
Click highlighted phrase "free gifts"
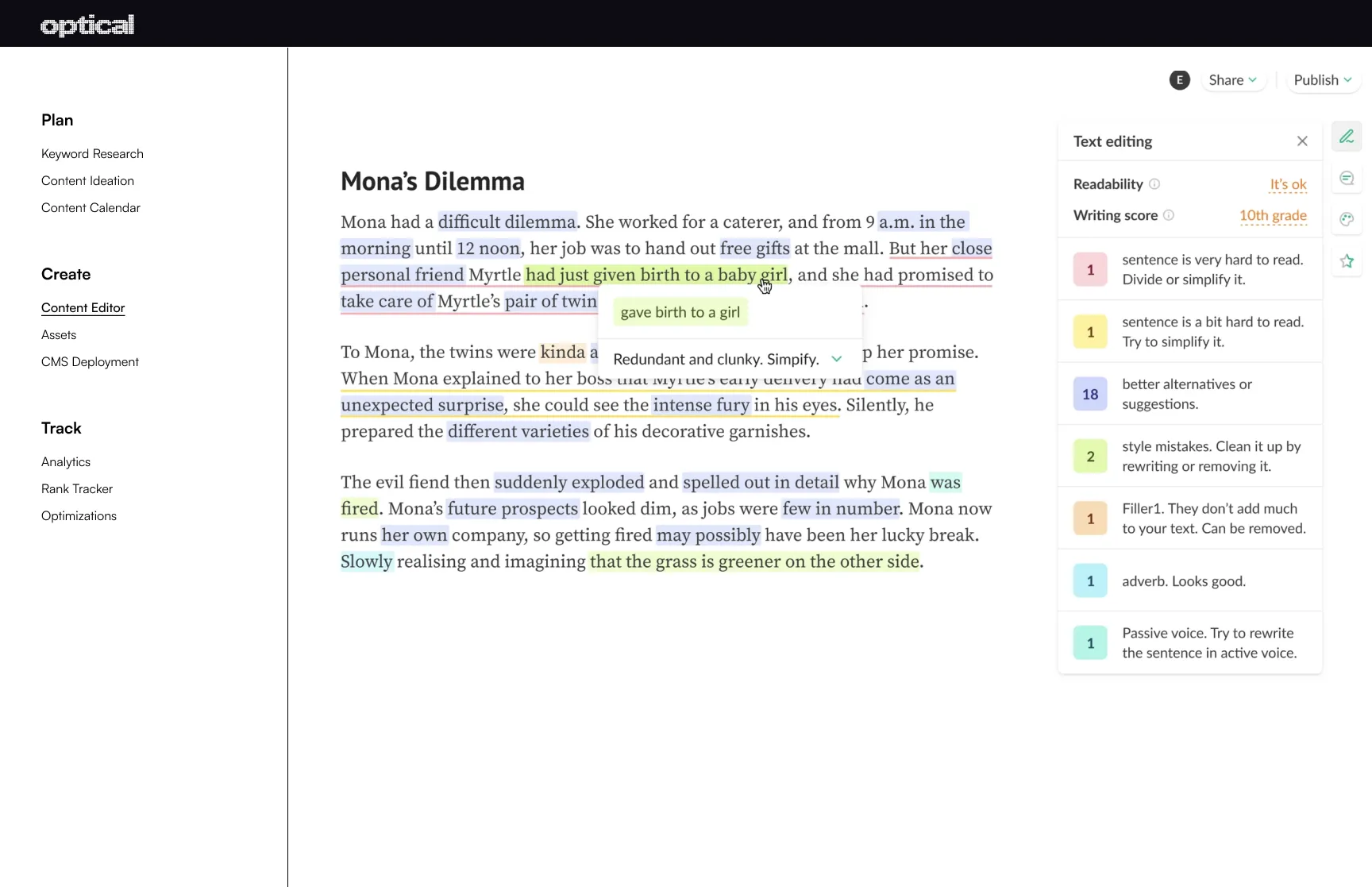[x=754, y=249]
